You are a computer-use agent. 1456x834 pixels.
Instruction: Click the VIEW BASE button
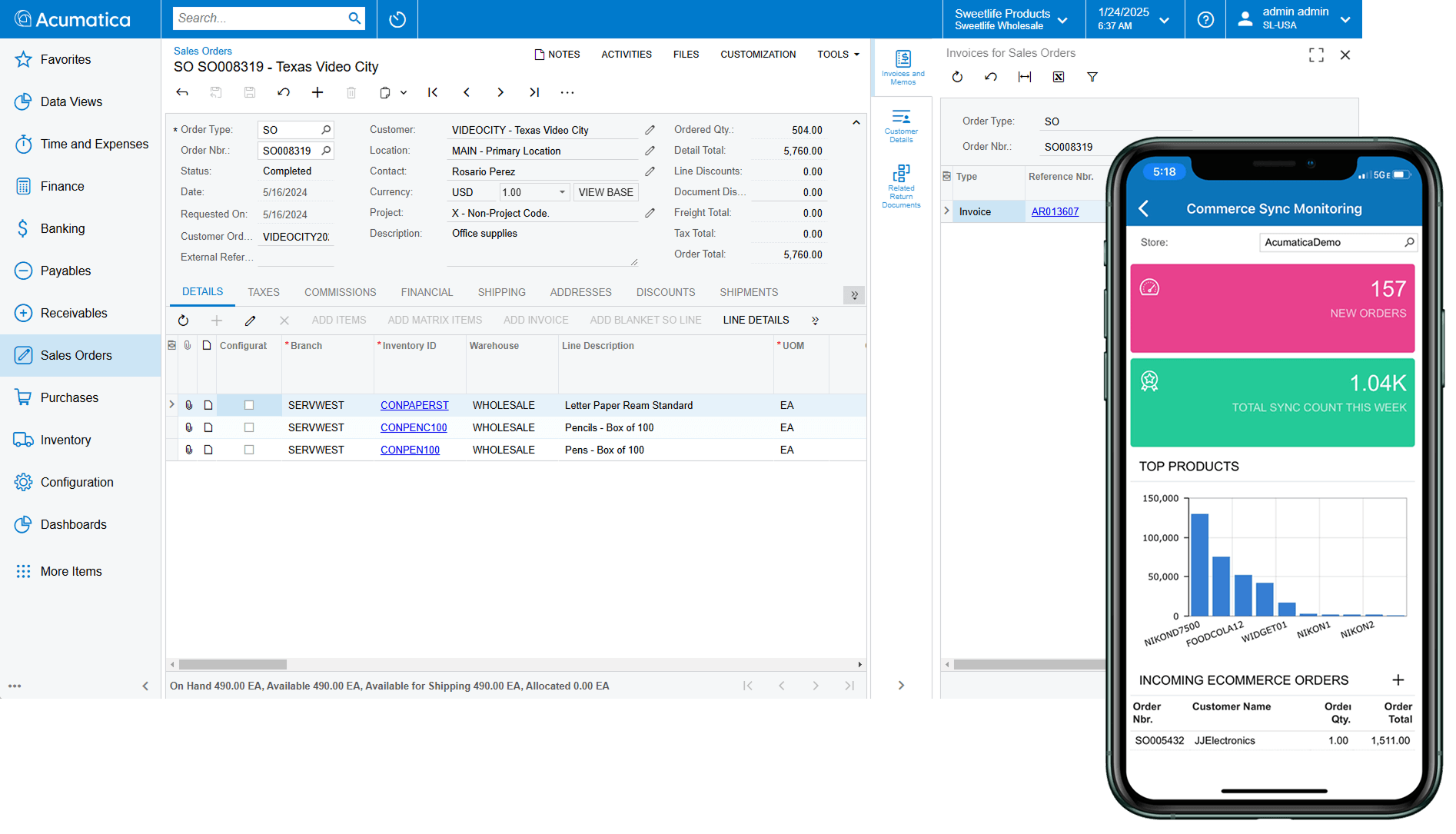click(x=605, y=192)
